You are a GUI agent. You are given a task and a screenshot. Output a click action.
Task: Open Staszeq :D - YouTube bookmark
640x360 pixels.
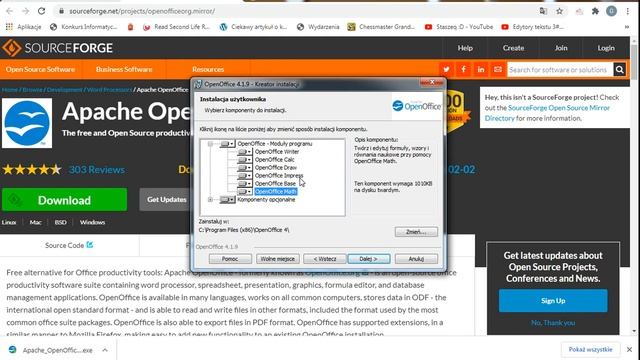[x=459, y=27]
